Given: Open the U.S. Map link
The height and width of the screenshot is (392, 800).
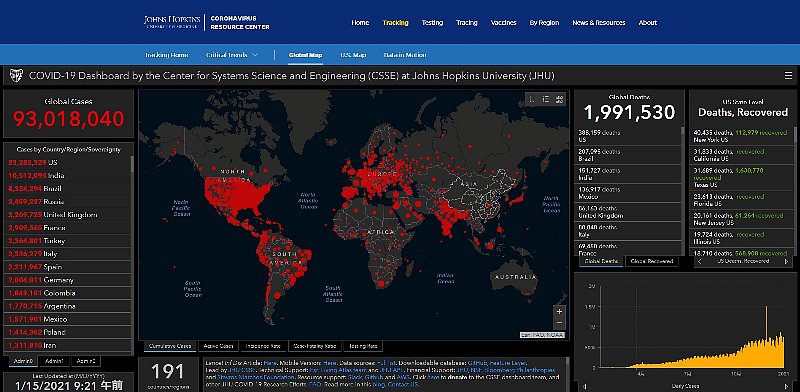Looking at the screenshot, I should [x=353, y=55].
